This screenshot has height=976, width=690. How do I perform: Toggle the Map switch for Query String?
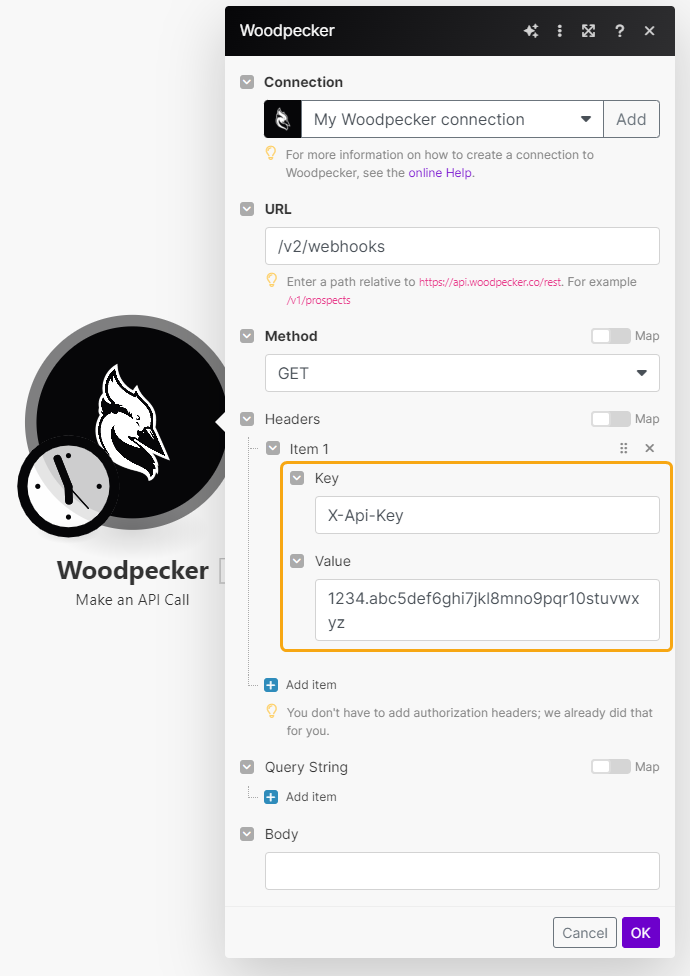611,767
